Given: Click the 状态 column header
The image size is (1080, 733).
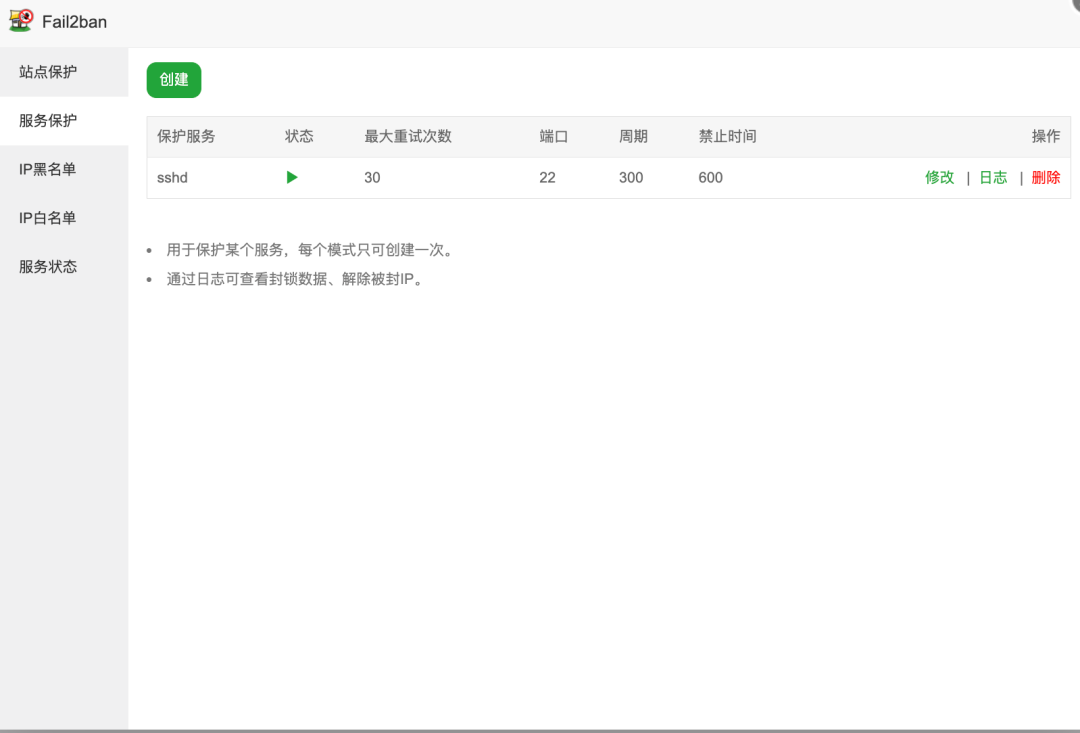Looking at the screenshot, I should point(298,136).
